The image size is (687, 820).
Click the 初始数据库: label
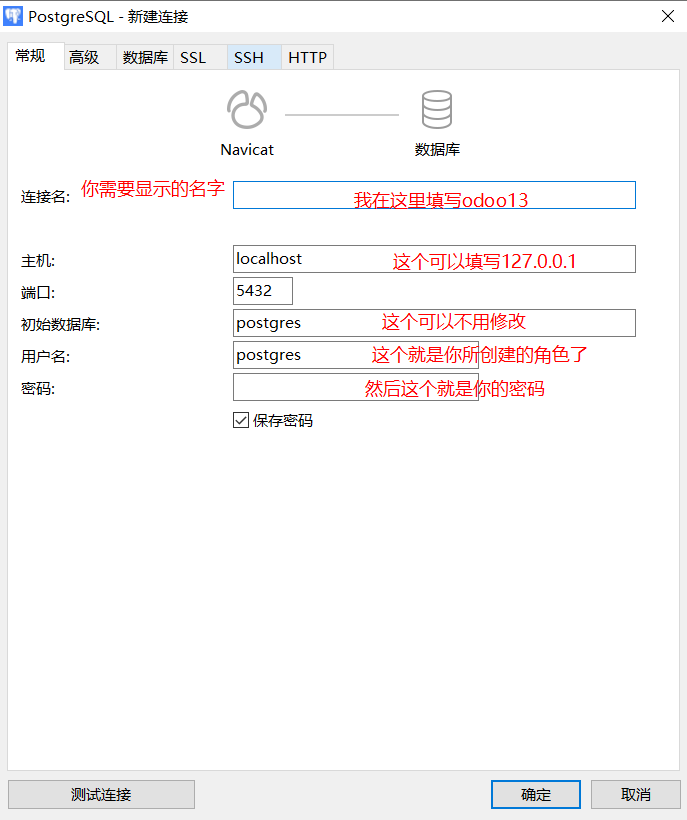60,325
